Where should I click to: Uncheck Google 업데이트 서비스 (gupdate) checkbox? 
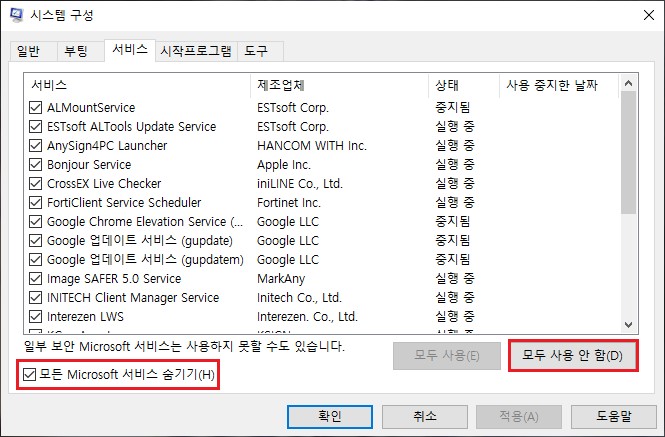(x=35, y=241)
